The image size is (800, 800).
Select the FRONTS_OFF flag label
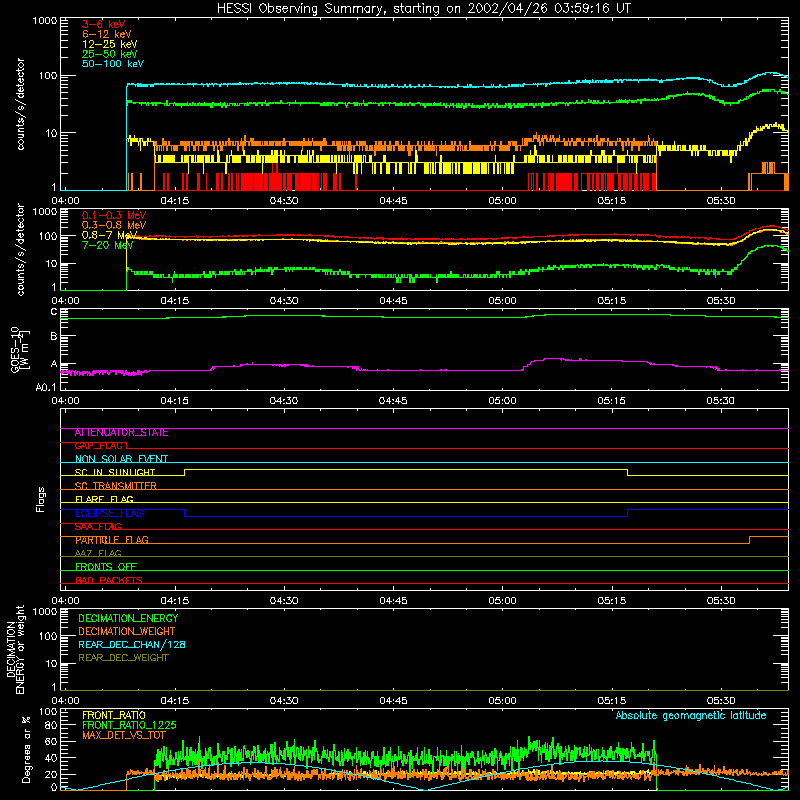(x=106, y=567)
